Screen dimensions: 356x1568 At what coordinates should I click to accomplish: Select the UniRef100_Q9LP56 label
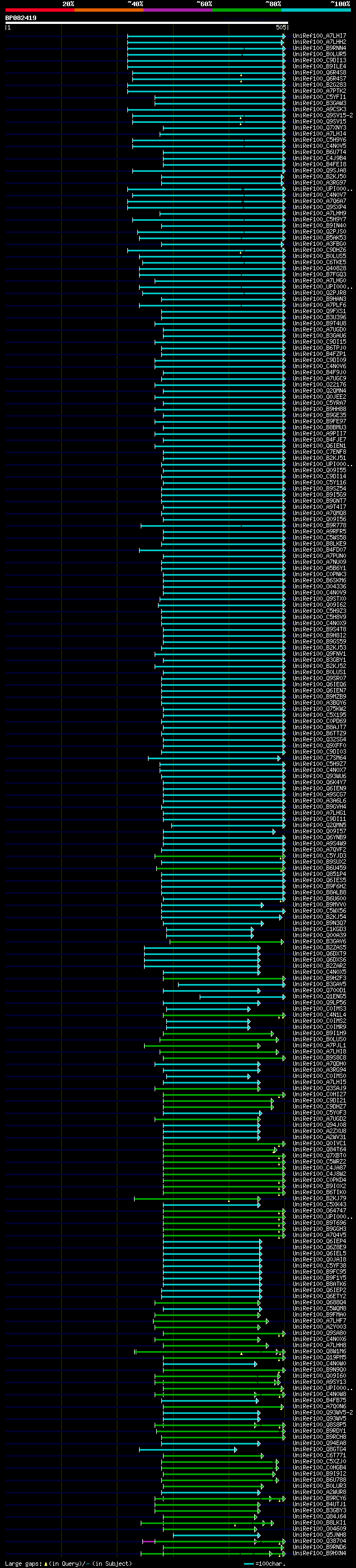tap(319, 1002)
